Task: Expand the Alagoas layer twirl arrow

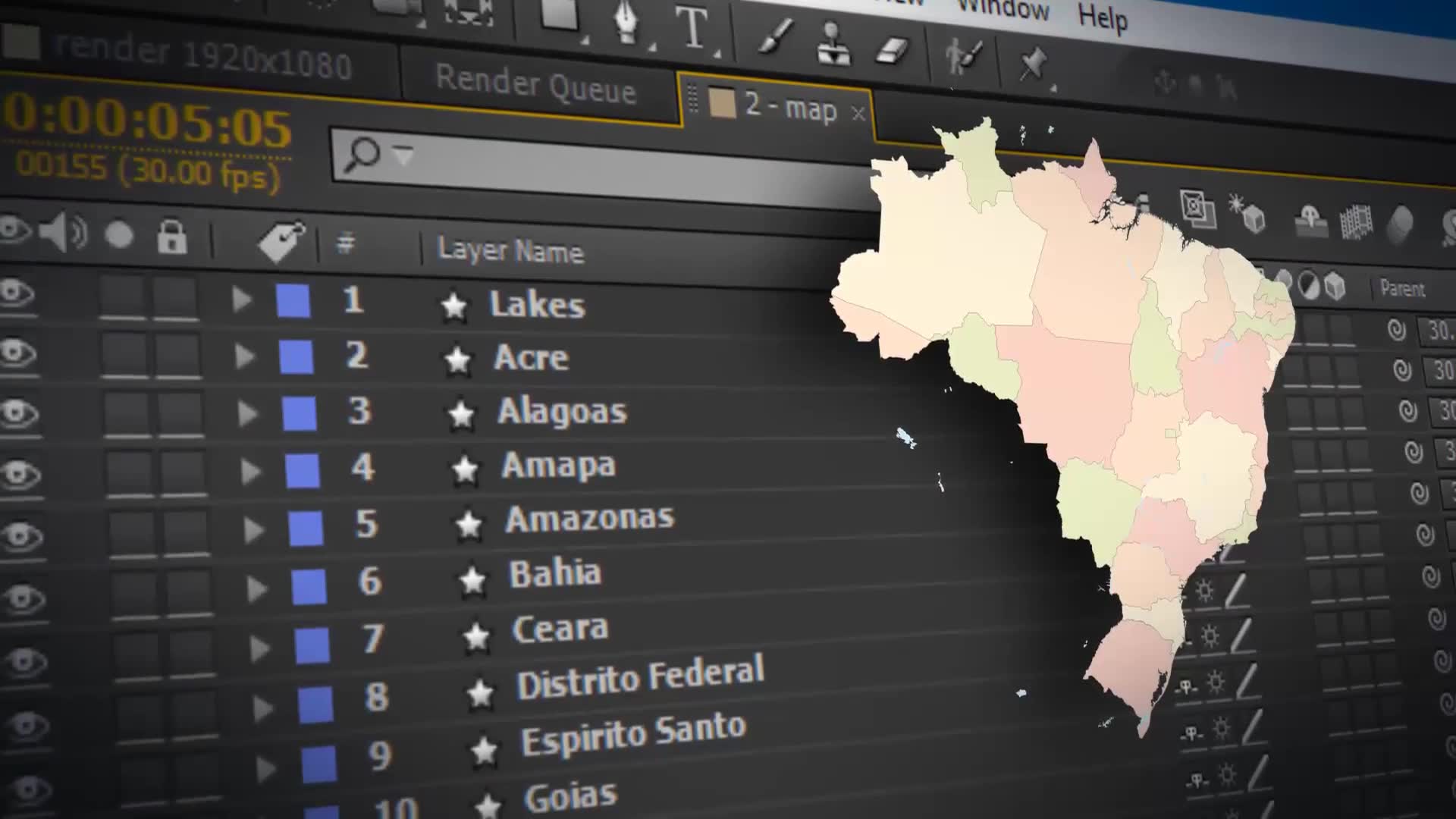Action: point(247,414)
